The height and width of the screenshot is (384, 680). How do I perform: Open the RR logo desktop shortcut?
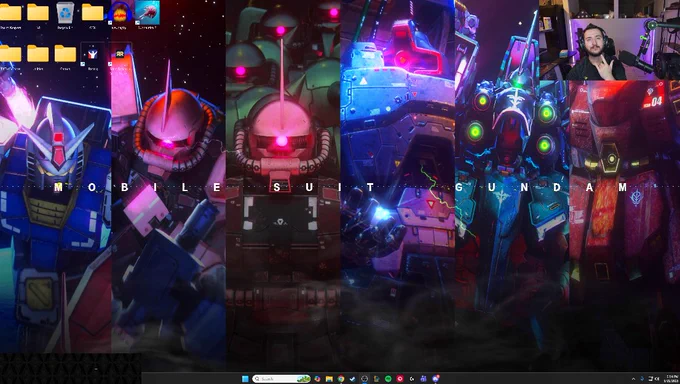pos(120,54)
